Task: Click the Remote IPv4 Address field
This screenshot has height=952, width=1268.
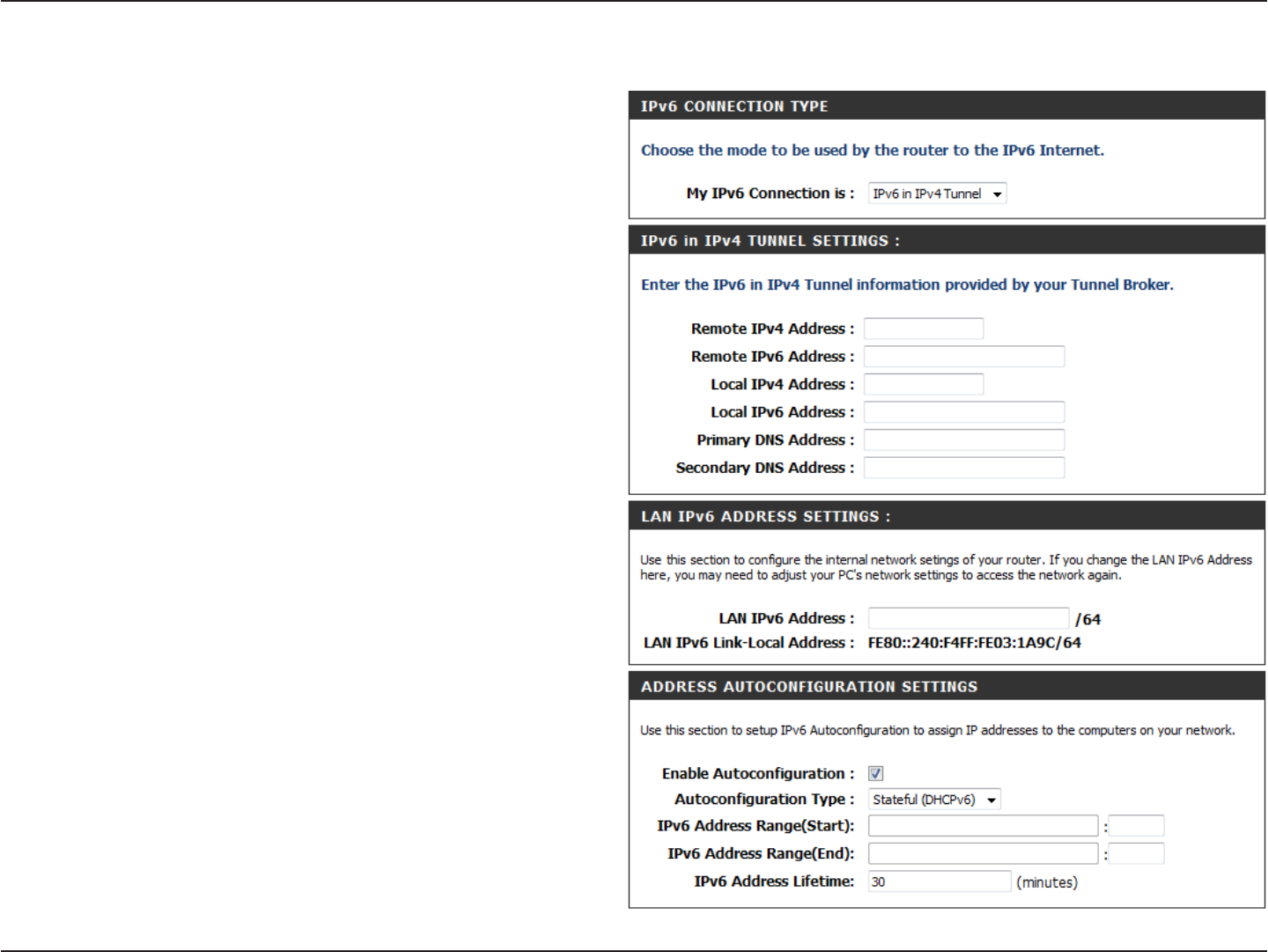Action: click(x=924, y=328)
